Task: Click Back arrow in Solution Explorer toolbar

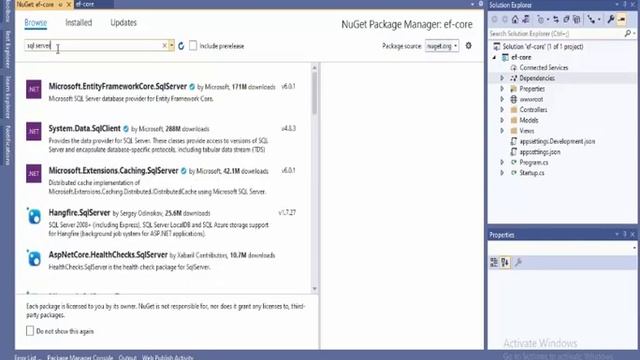Action: [x=495, y=19]
